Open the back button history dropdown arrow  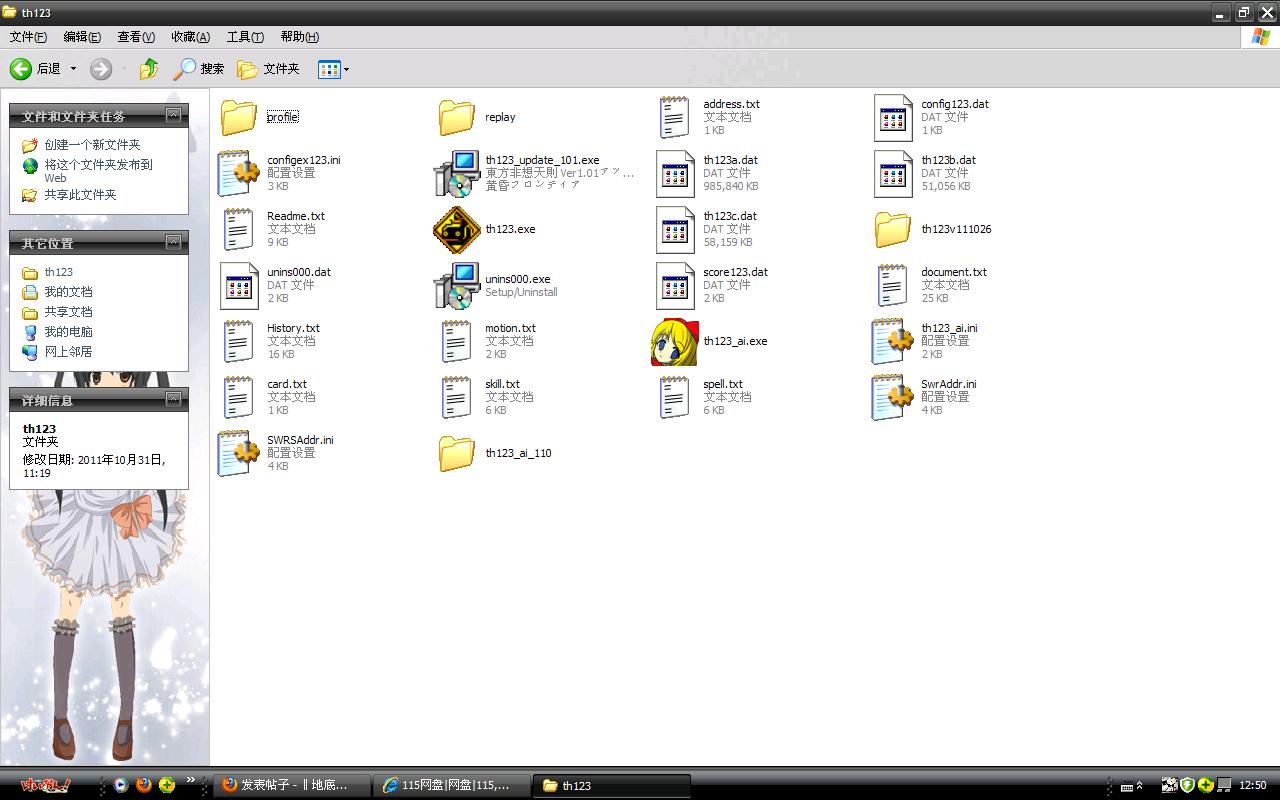pyautogui.click(x=73, y=69)
